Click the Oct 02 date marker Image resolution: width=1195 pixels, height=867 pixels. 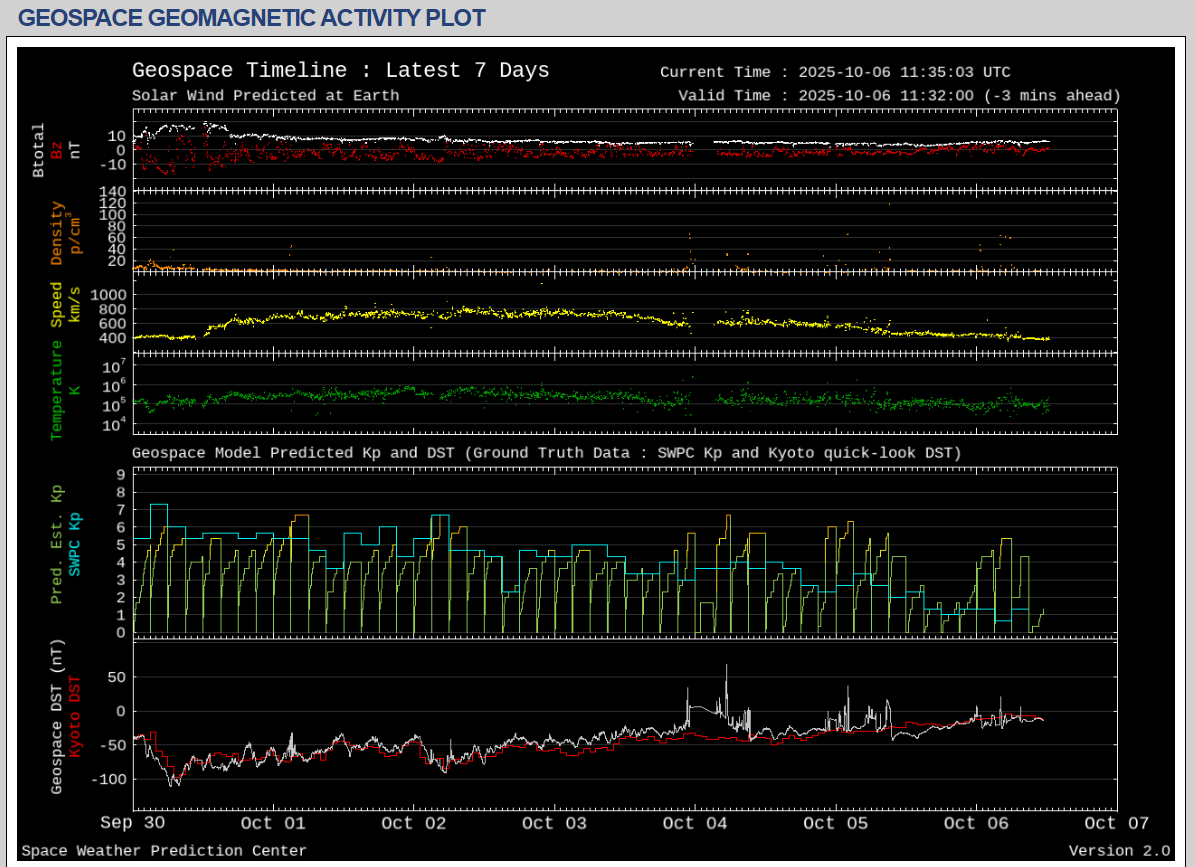(414, 823)
